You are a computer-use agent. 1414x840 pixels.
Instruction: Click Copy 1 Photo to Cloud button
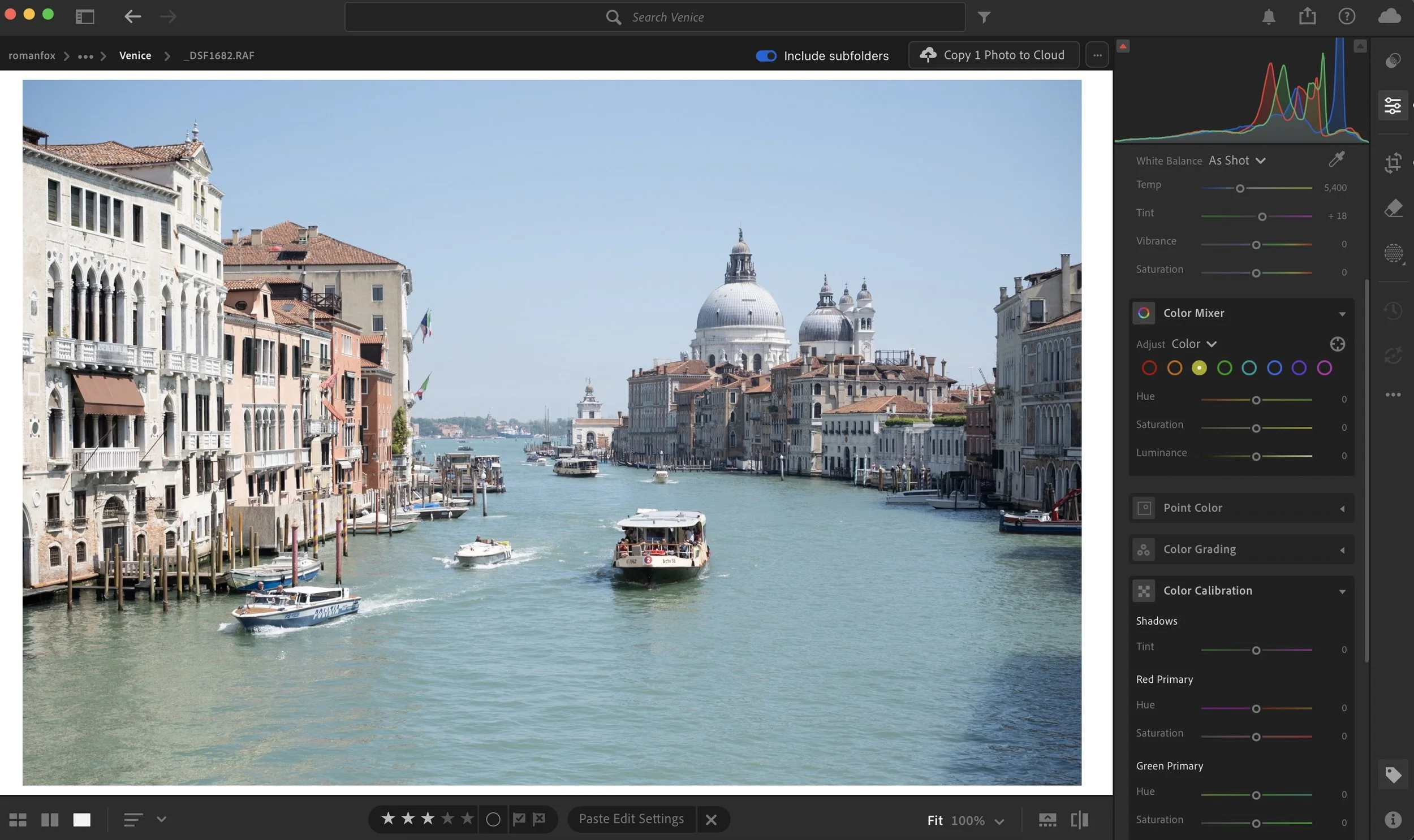tap(993, 55)
